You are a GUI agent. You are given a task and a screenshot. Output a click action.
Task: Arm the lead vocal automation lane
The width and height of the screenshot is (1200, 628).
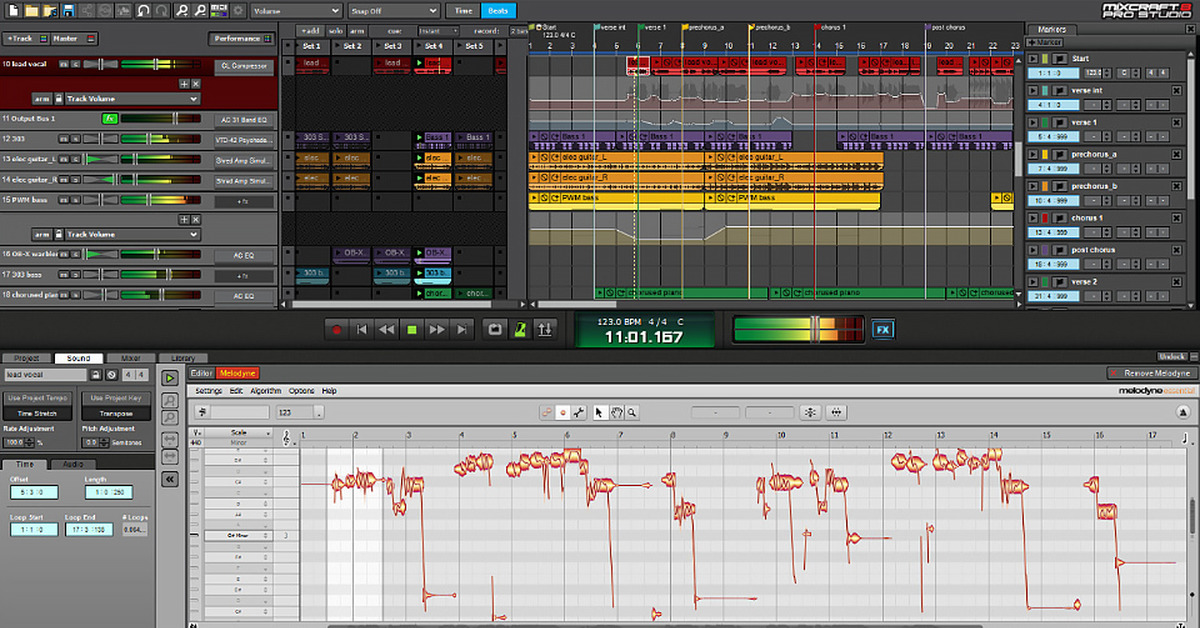(42, 99)
